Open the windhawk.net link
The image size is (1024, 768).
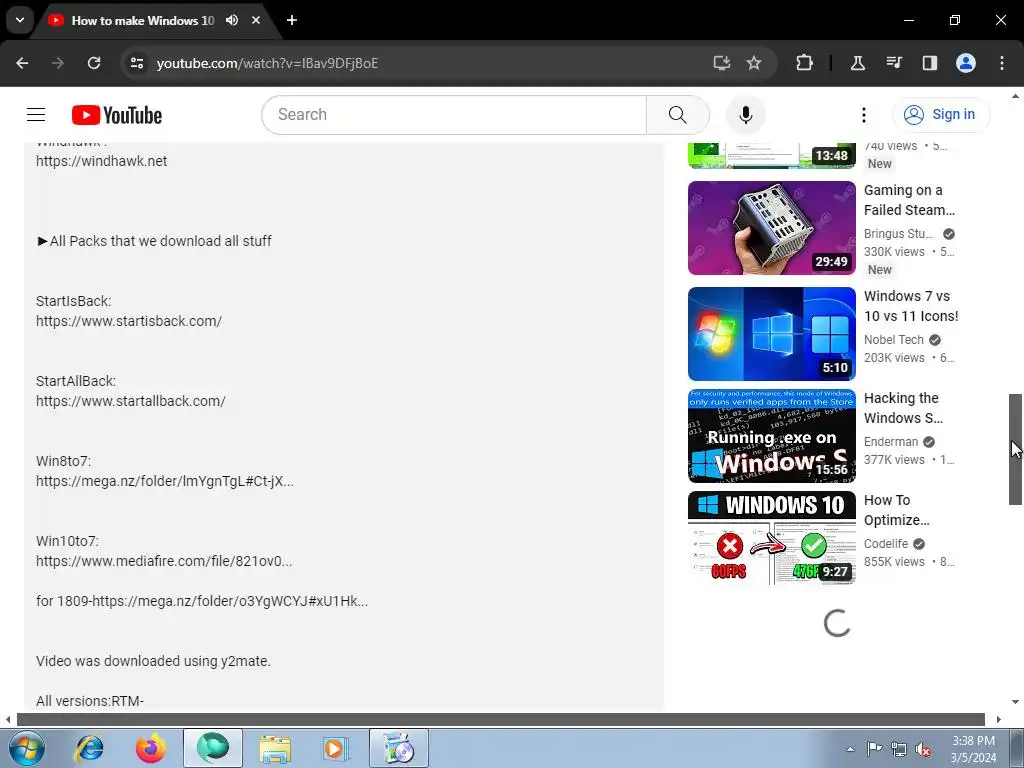[101, 161]
